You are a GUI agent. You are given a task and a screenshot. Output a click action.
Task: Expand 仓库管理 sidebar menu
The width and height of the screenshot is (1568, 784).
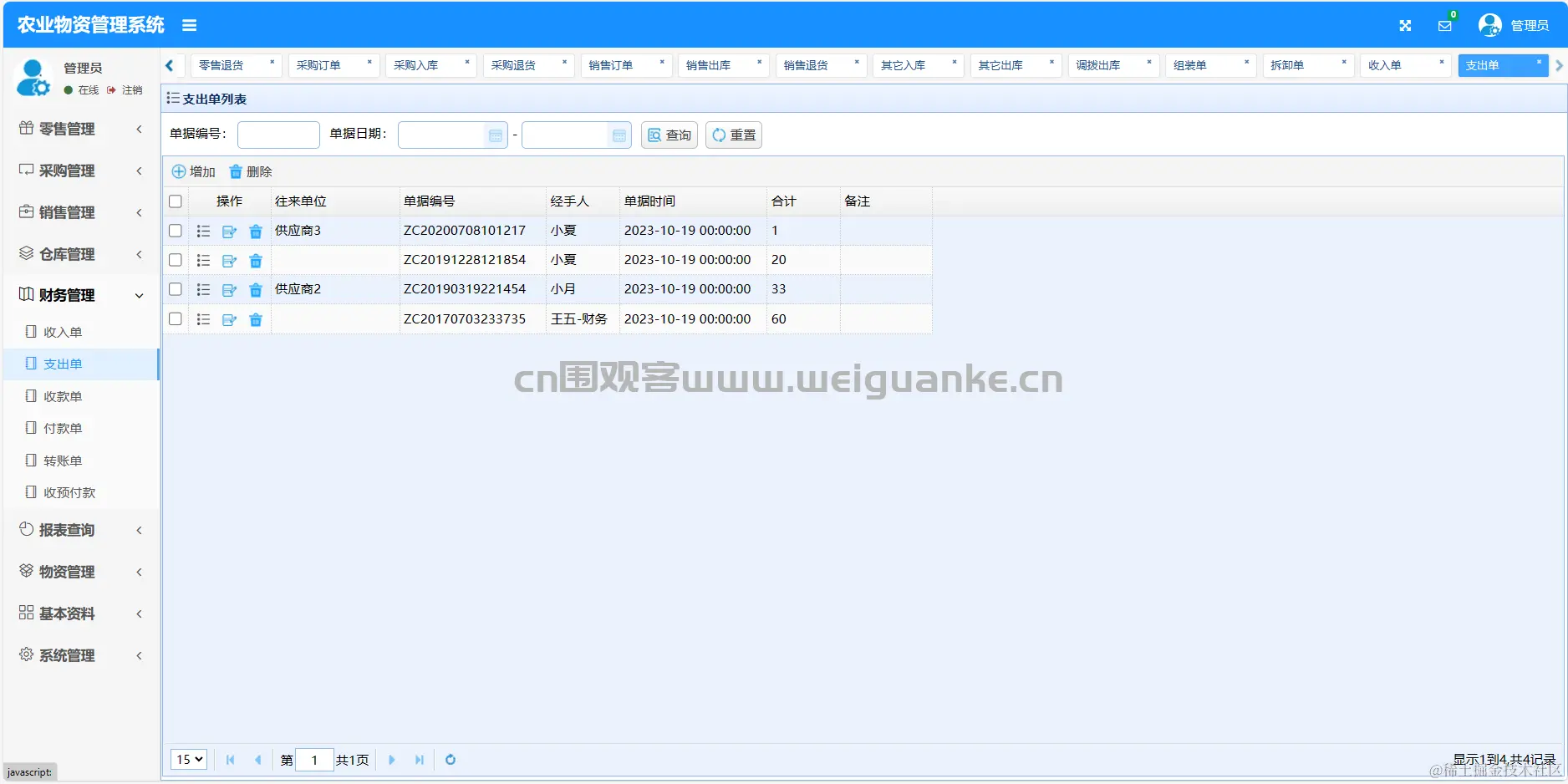[x=80, y=254]
